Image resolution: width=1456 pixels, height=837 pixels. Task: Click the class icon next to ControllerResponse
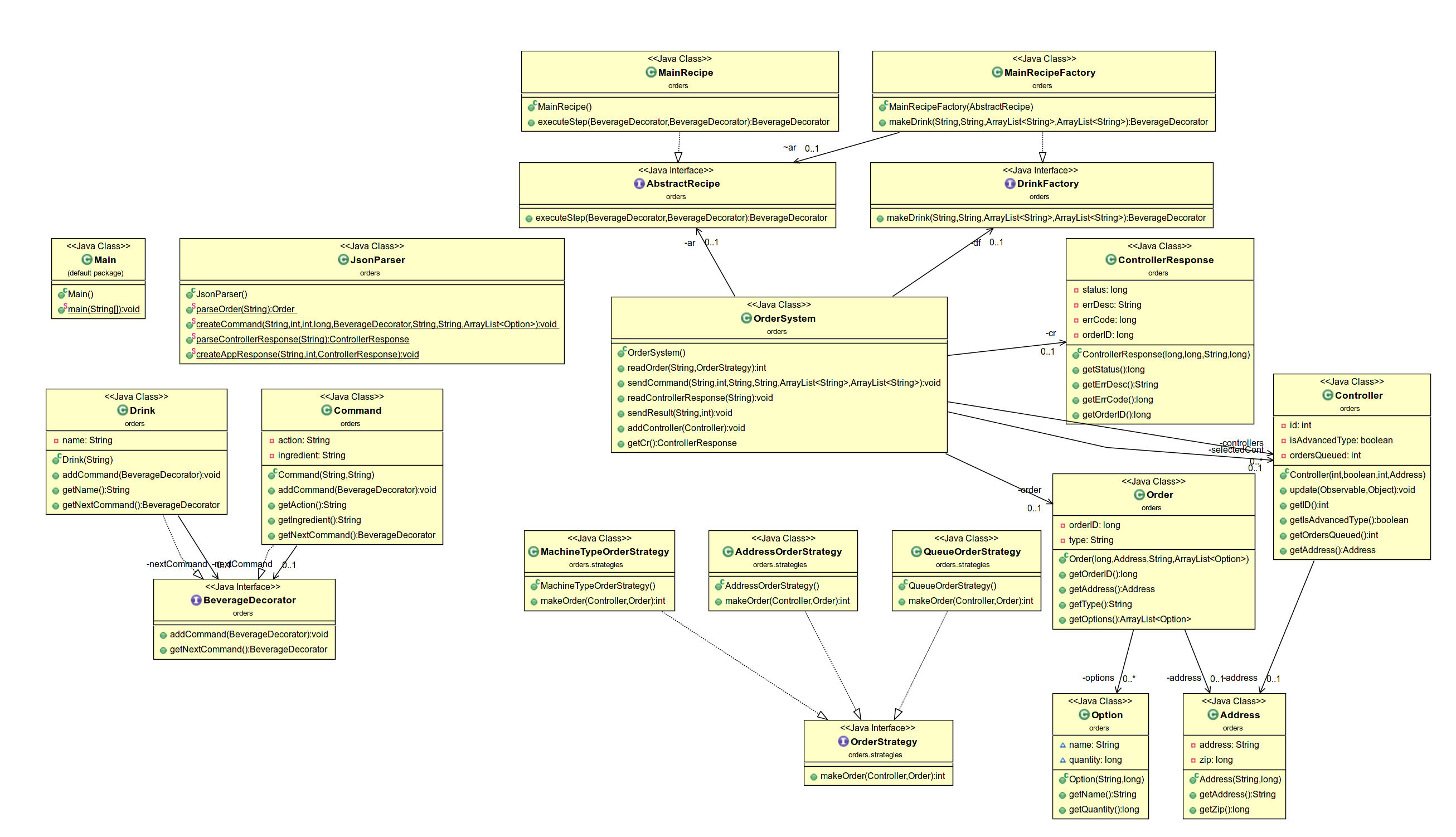(1112, 260)
